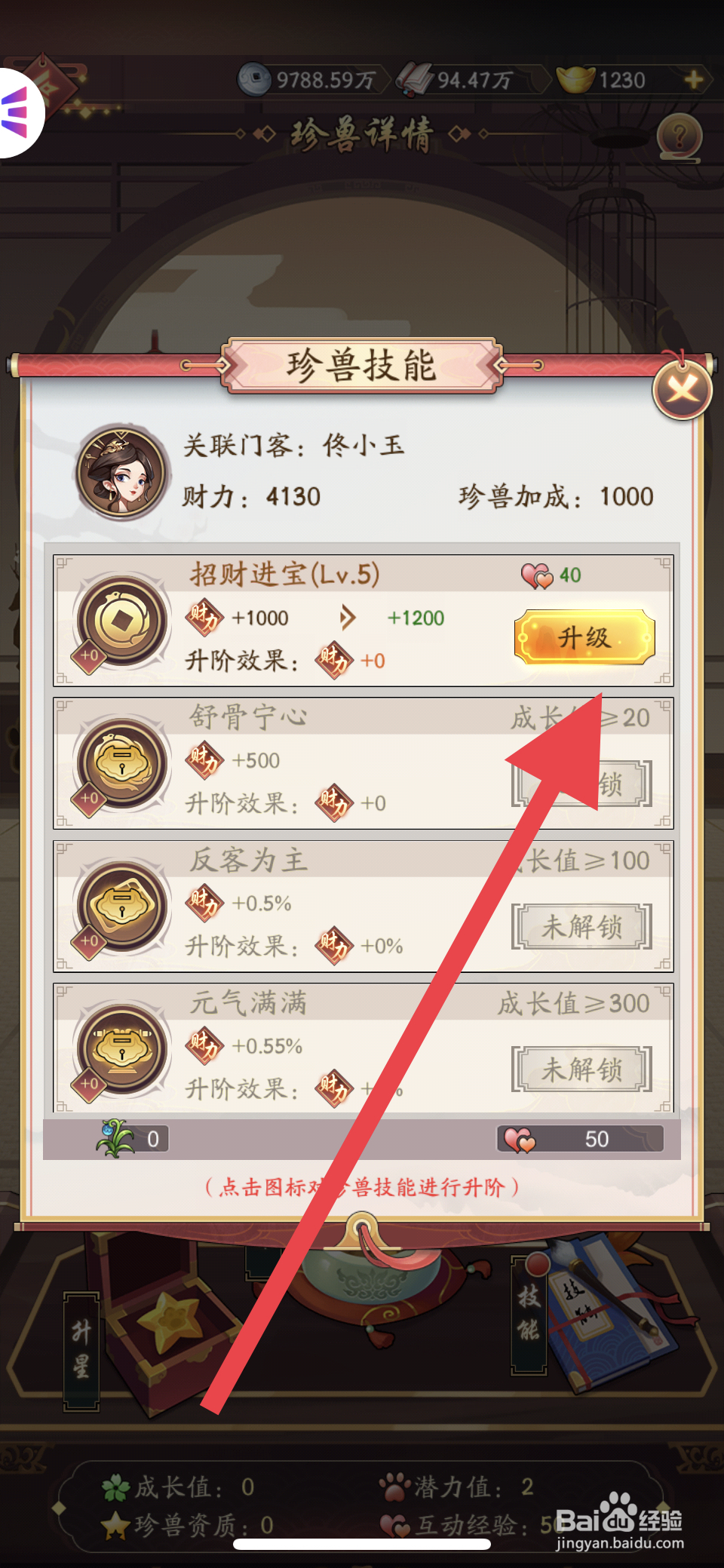This screenshot has width=724, height=1568.
Task: Open the 升星 star chest tab
Action: [x=82, y=1351]
